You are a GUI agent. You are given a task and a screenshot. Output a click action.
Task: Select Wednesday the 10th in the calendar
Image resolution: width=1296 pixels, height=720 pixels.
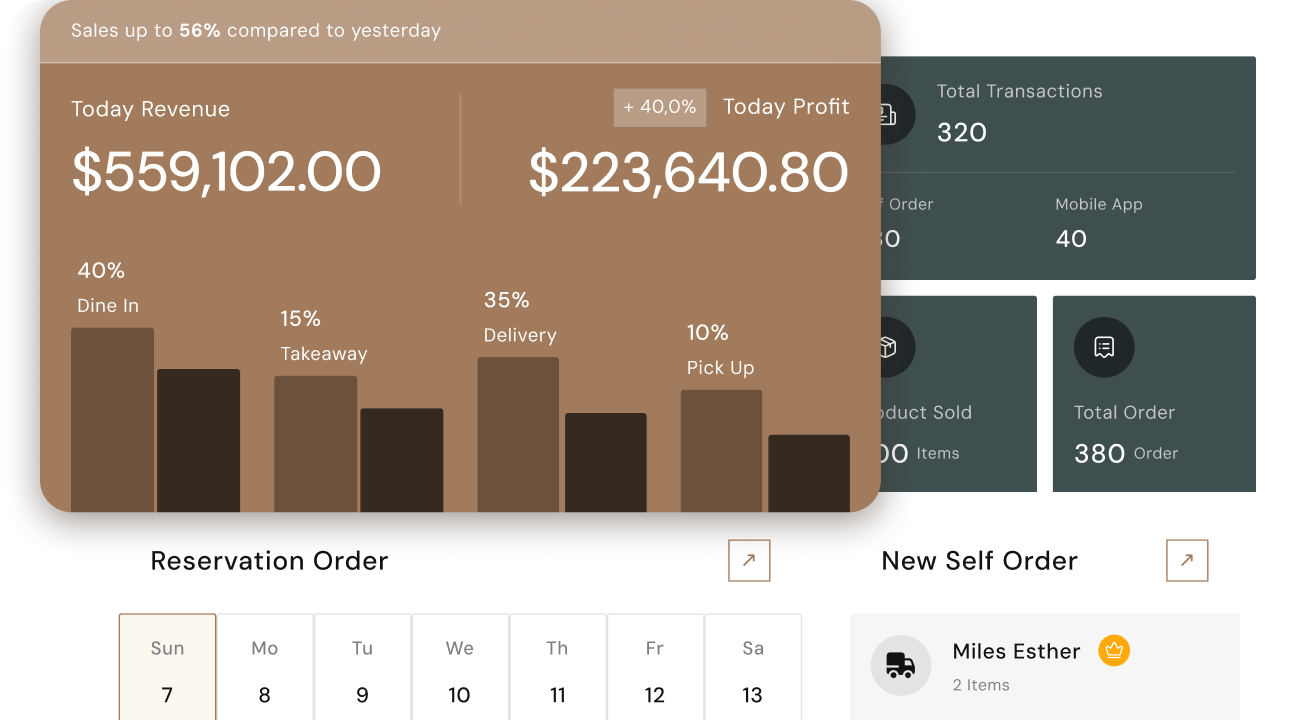point(460,665)
